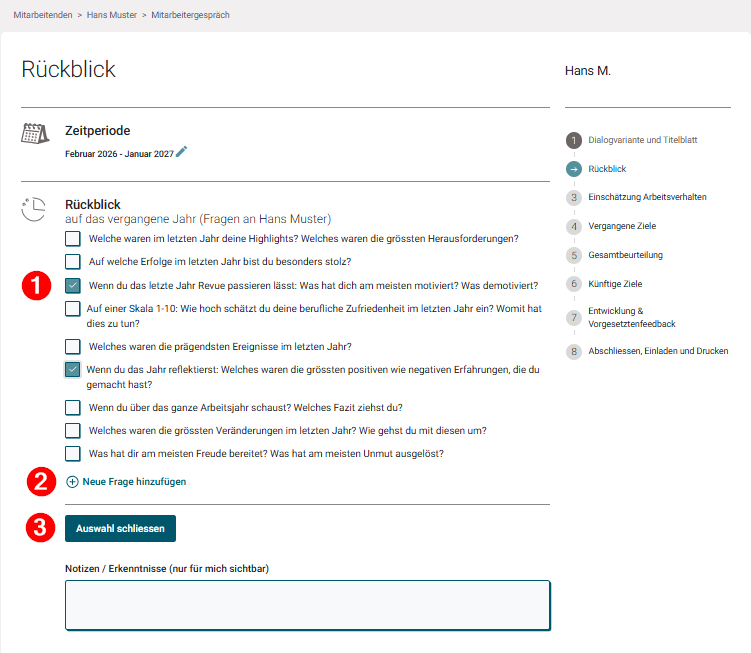Image resolution: width=751 pixels, height=653 pixels.
Task: Check the 'grössten Veränderungen' question
Action: click(73, 431)
